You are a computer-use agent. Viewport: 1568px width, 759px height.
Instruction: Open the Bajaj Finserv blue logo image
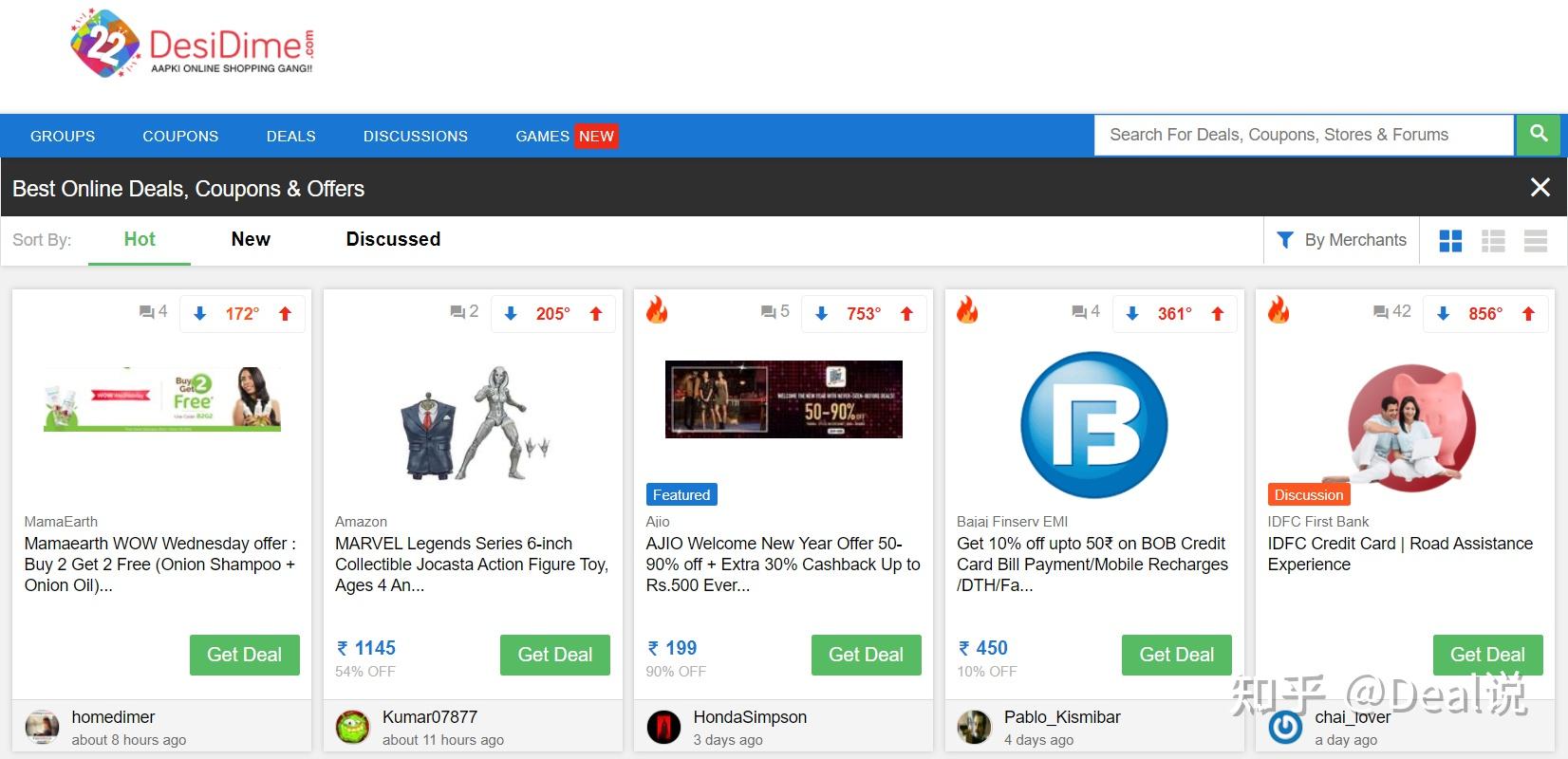[1094, 425]
